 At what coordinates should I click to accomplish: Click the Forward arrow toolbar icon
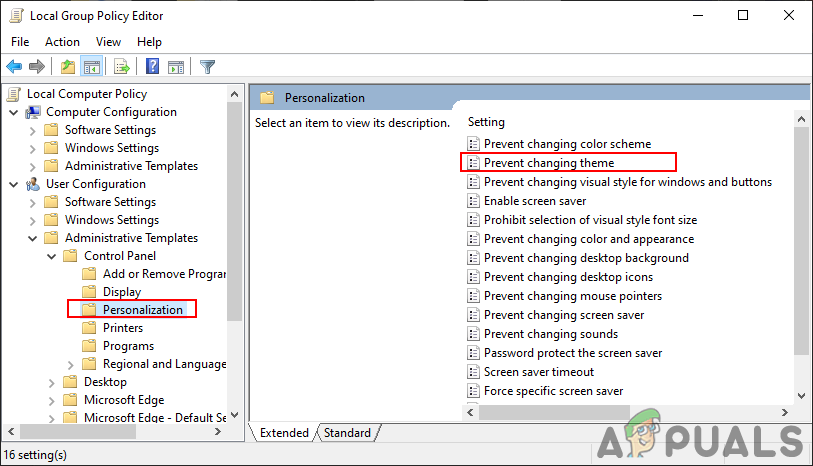point(37,66)
